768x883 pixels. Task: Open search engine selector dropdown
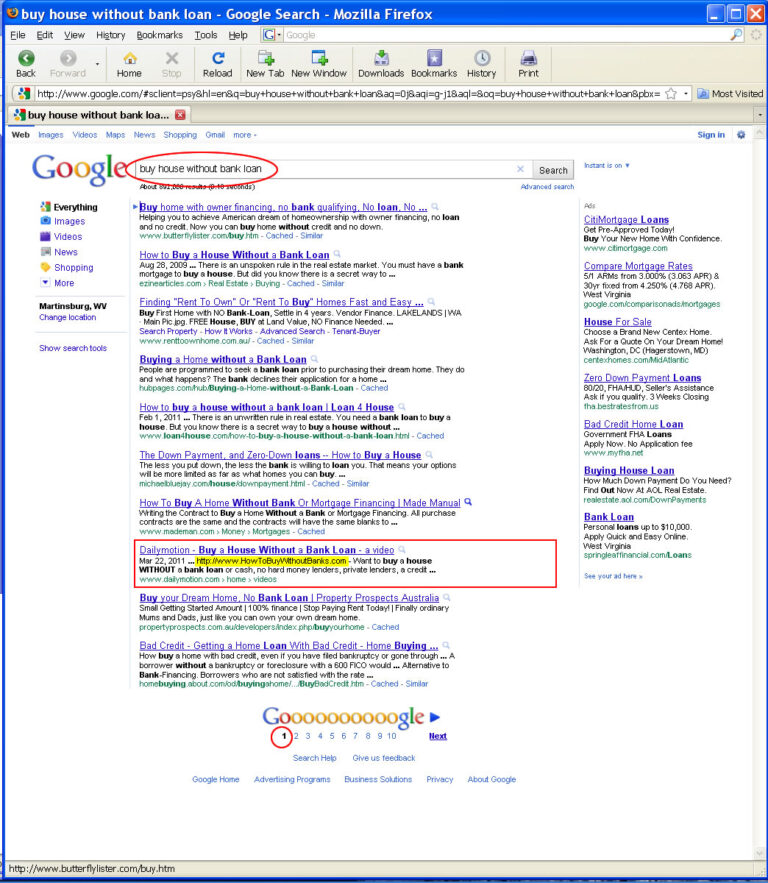pos(272,35)
